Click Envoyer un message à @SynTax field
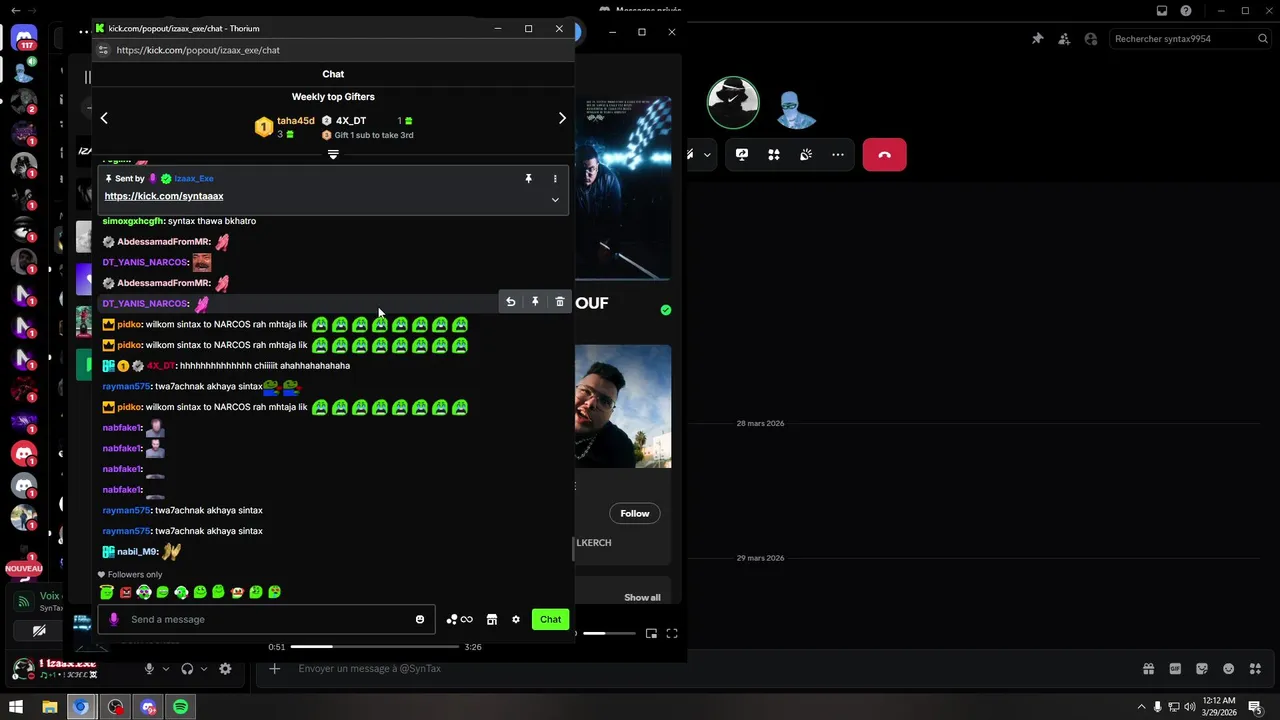The height and width of the screenshot is (720, 1280). 700,669
